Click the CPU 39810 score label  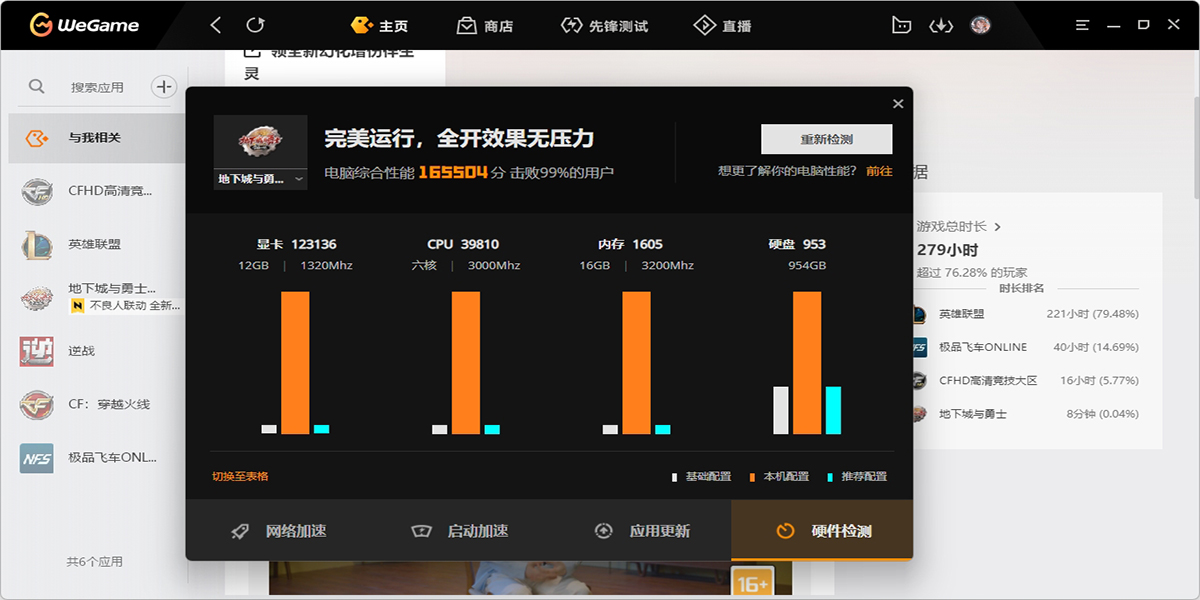pos(463,244)
